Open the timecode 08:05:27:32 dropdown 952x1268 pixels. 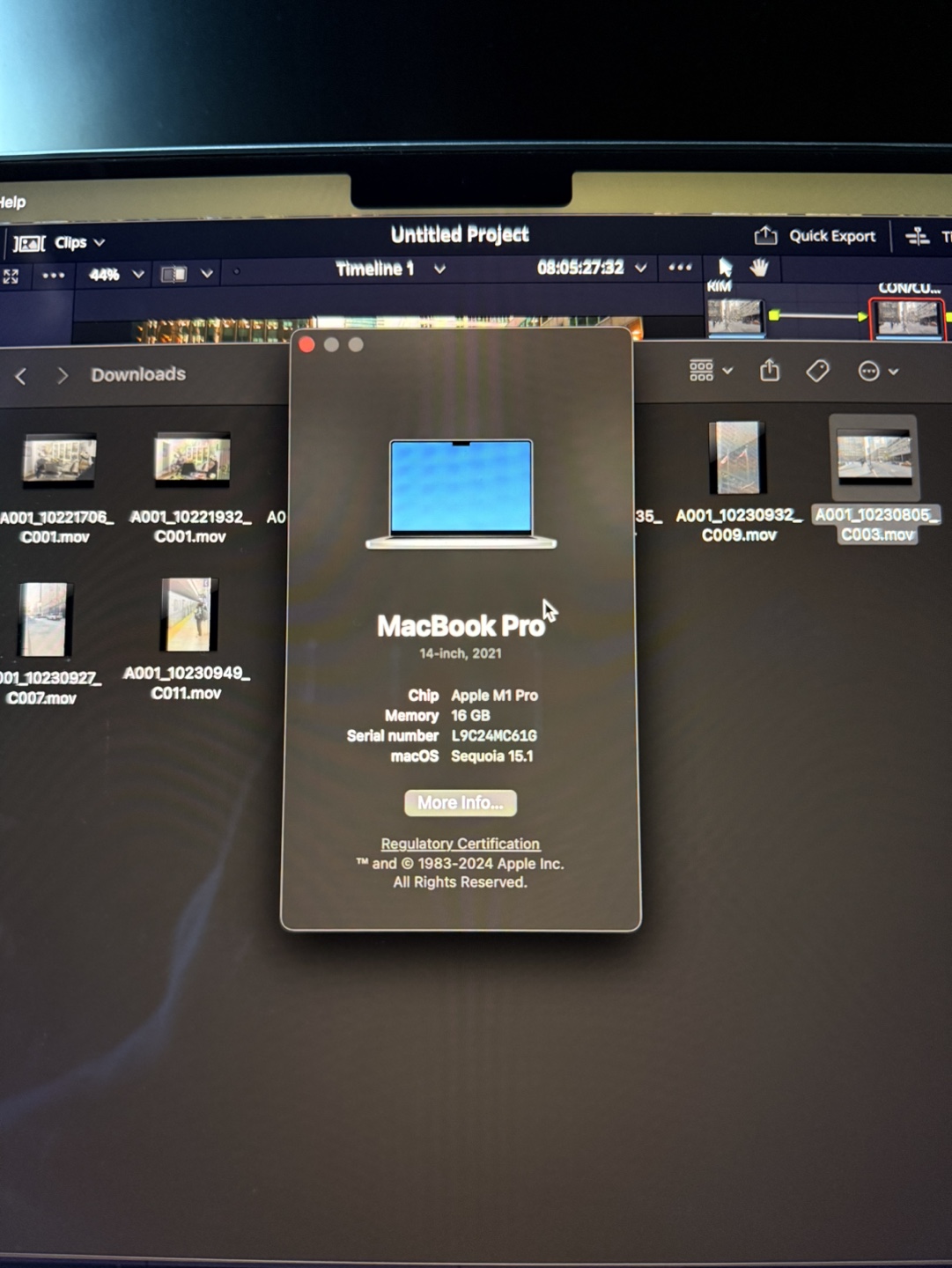tap(641, 268)
